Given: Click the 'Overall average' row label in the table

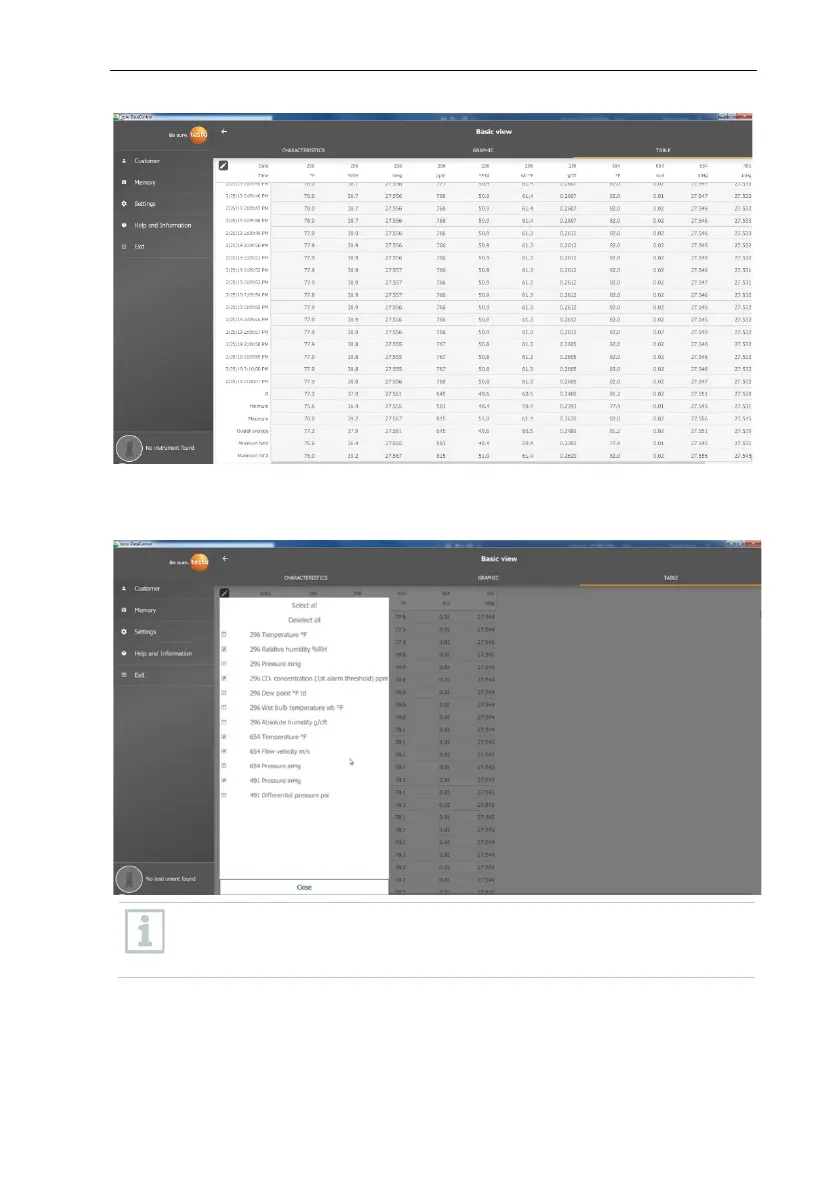Looking at the screenshot, I should tap(252, 431).
